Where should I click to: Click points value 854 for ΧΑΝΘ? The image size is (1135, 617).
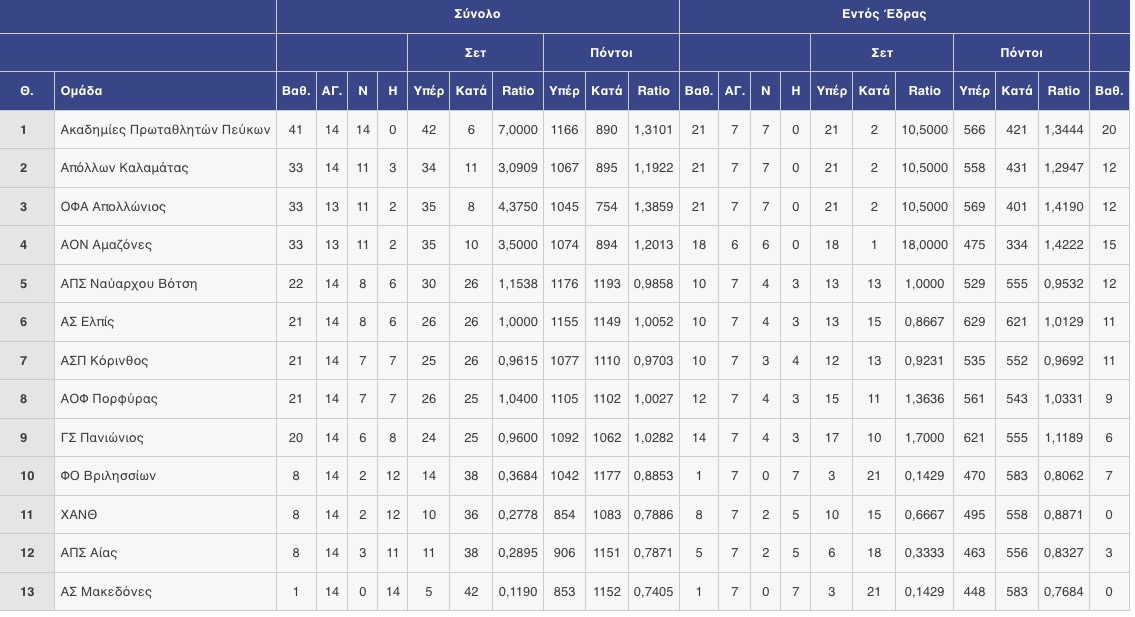(x=564, y=515)
